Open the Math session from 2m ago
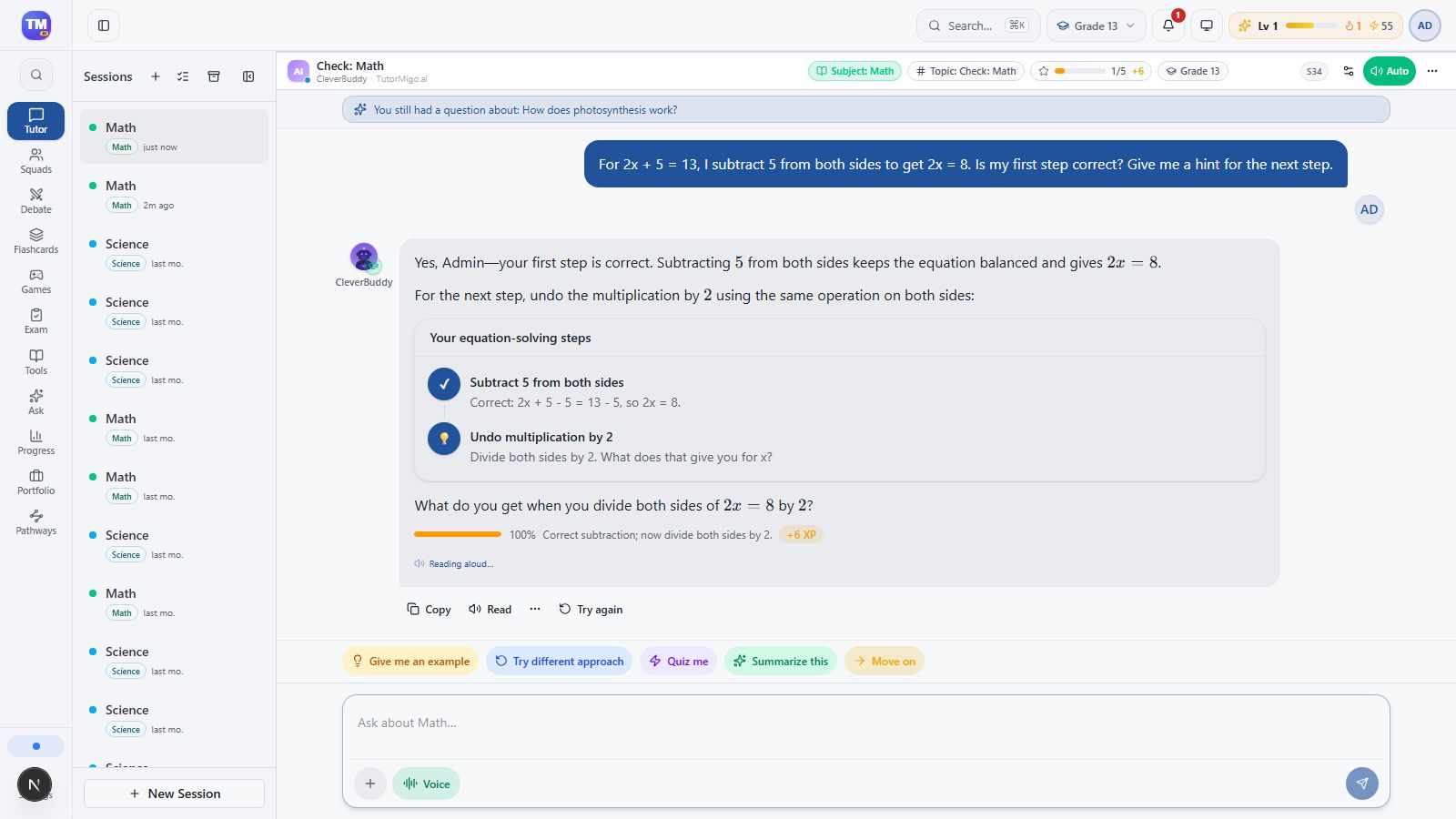Screen dimensions: 1456x819 (174, 195)
